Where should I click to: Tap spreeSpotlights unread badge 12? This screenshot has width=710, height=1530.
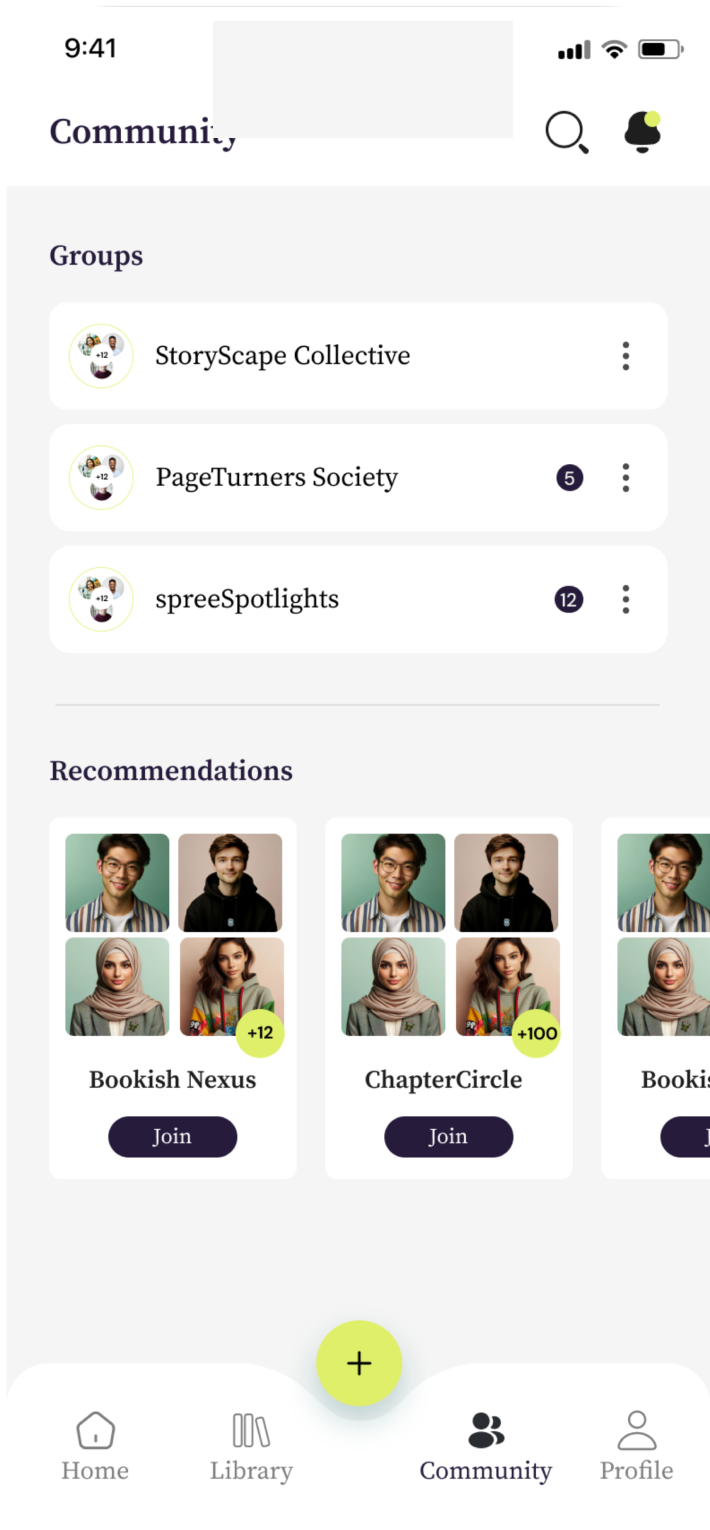click(x=569, y=600)
